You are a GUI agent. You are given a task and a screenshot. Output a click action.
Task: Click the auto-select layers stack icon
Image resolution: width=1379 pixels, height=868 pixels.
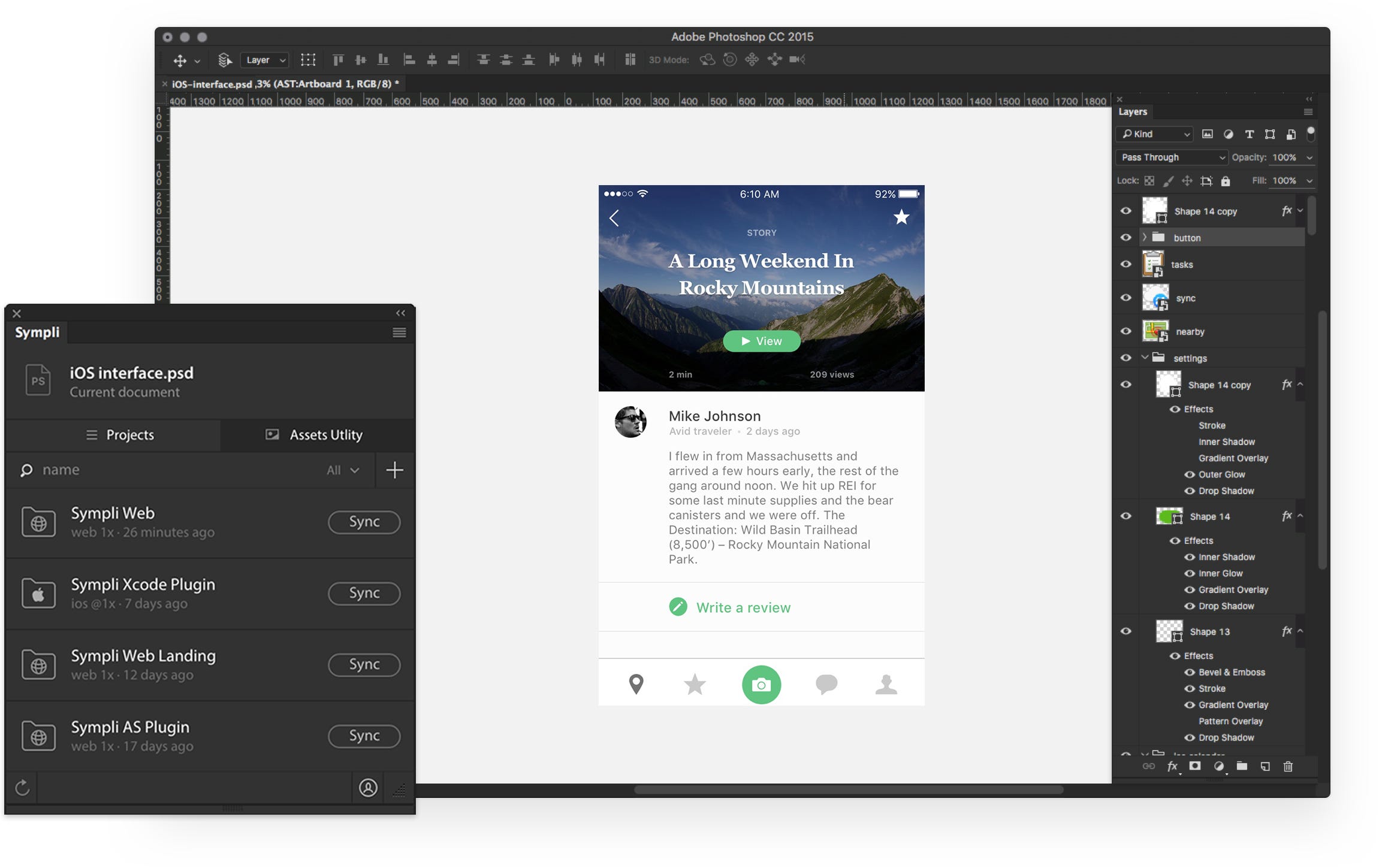tap(224, 60)
